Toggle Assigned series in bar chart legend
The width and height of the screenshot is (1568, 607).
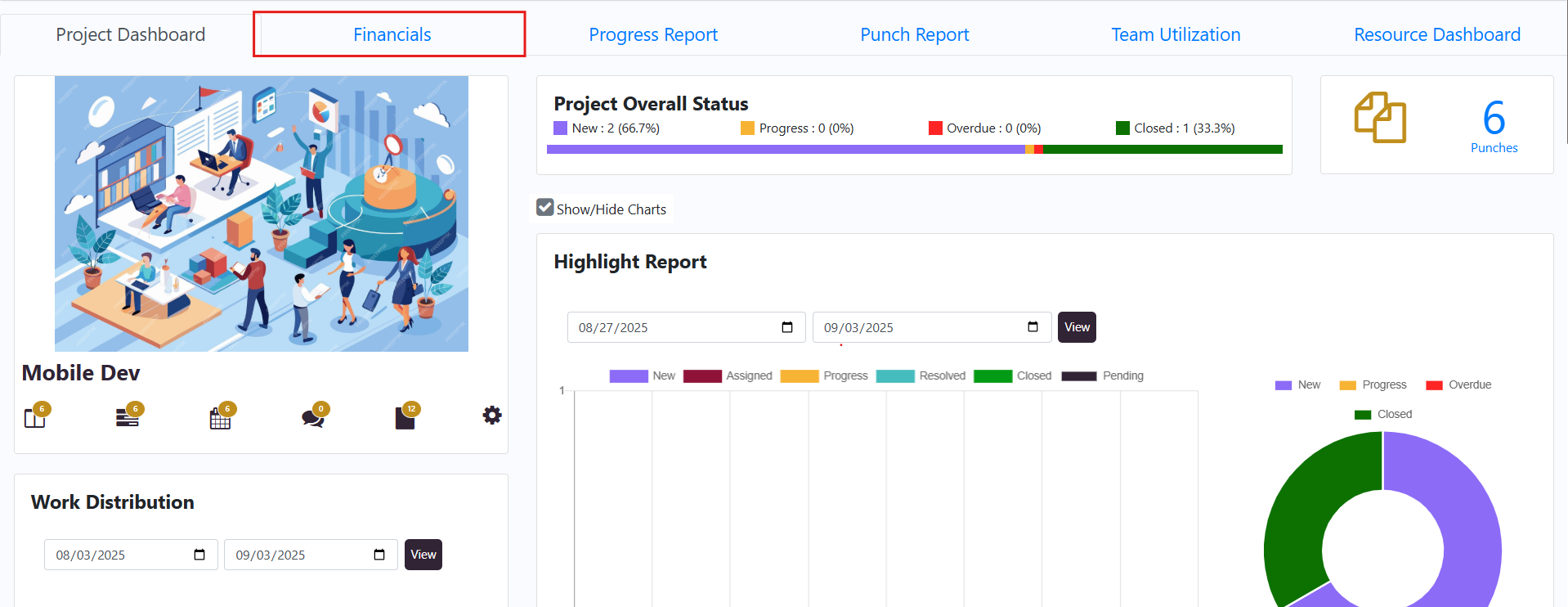(x=728, y=376)
